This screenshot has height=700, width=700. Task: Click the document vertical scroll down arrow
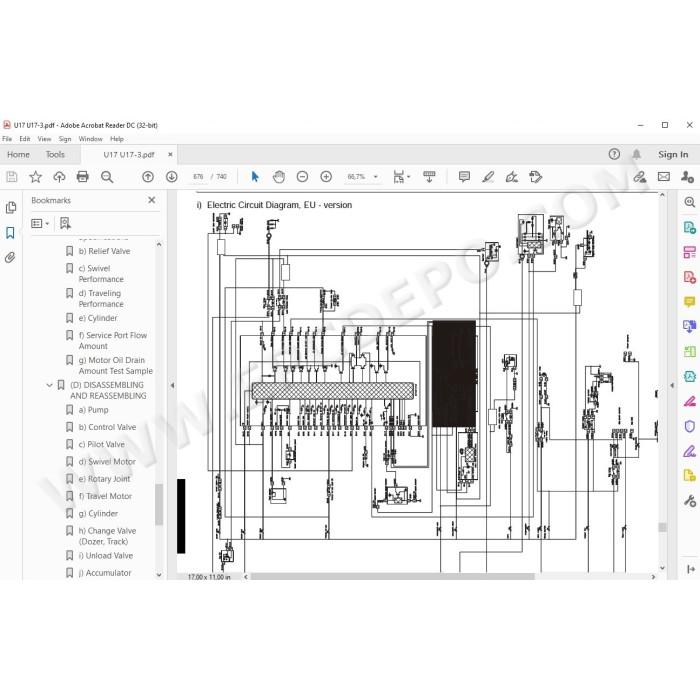point(662,568)
